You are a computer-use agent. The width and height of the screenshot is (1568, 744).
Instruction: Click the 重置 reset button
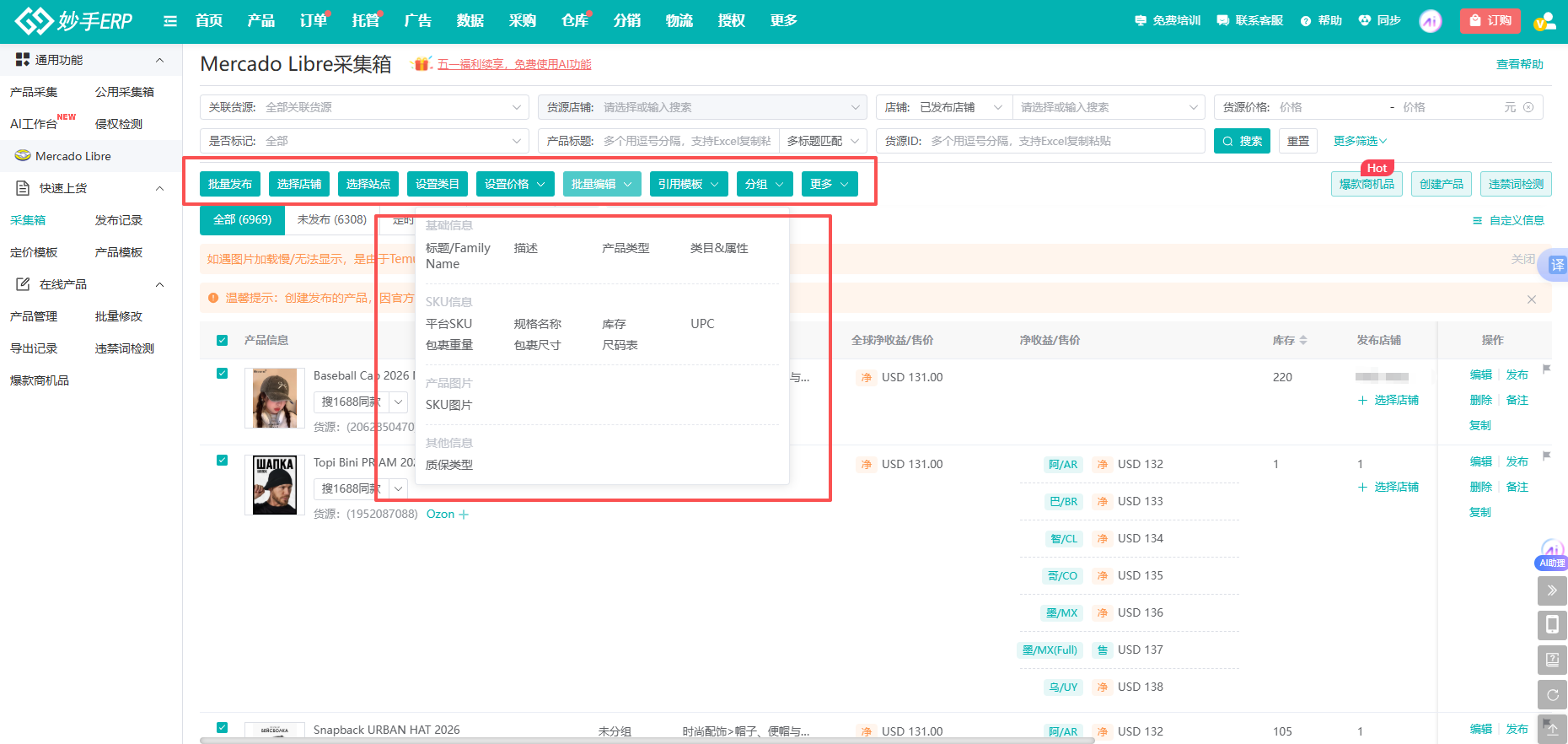coord(1298,141)
